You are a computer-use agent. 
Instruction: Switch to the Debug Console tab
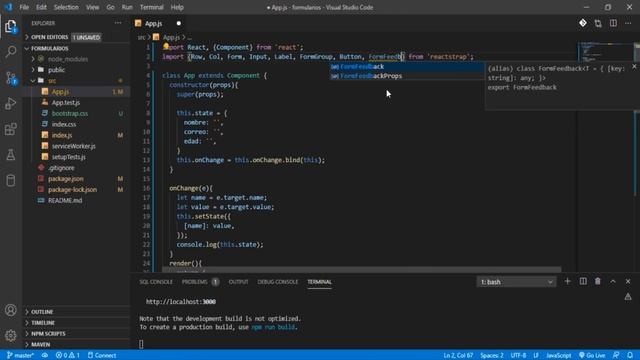pos(278,282)
